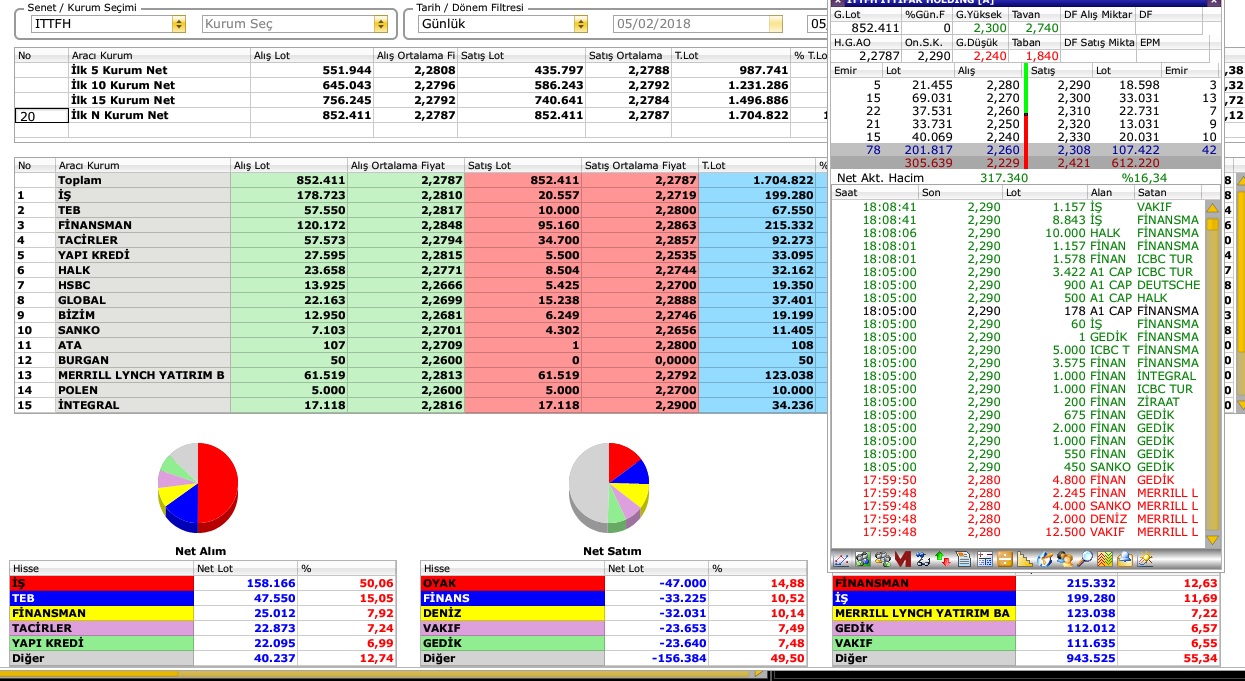This screenshot has width=1245, height=681.
Task: Click the yellow staircase toolbar icon
Action: click(1025, 559)
